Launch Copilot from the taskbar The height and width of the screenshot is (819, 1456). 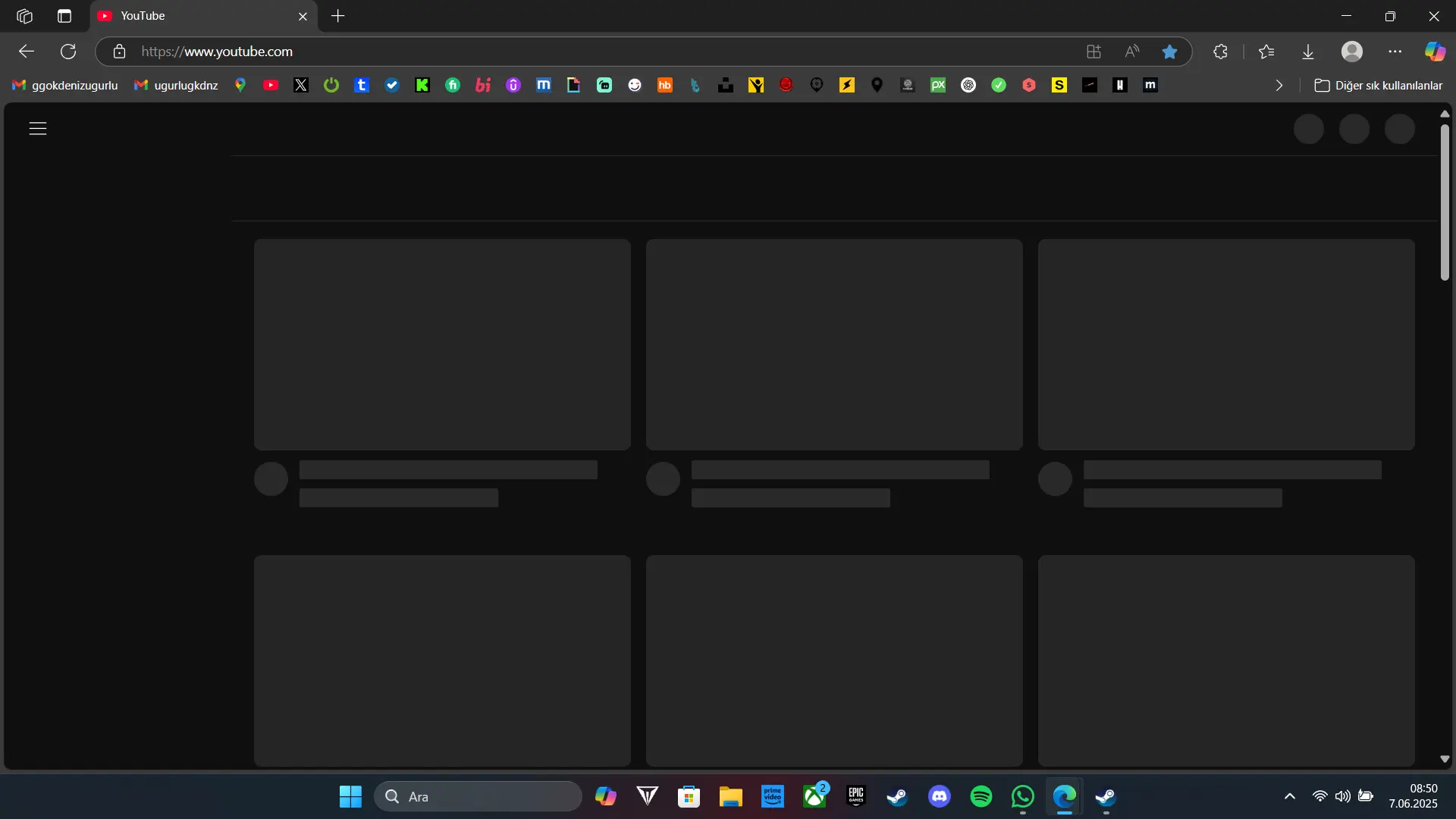click(x=605, y=797)
